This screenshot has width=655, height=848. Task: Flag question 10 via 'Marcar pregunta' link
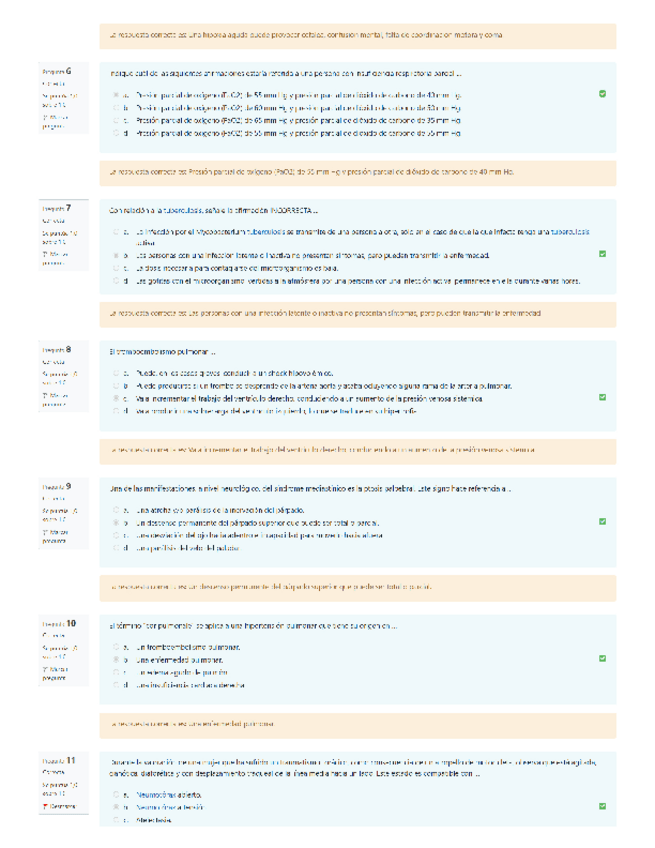[55, 673]
